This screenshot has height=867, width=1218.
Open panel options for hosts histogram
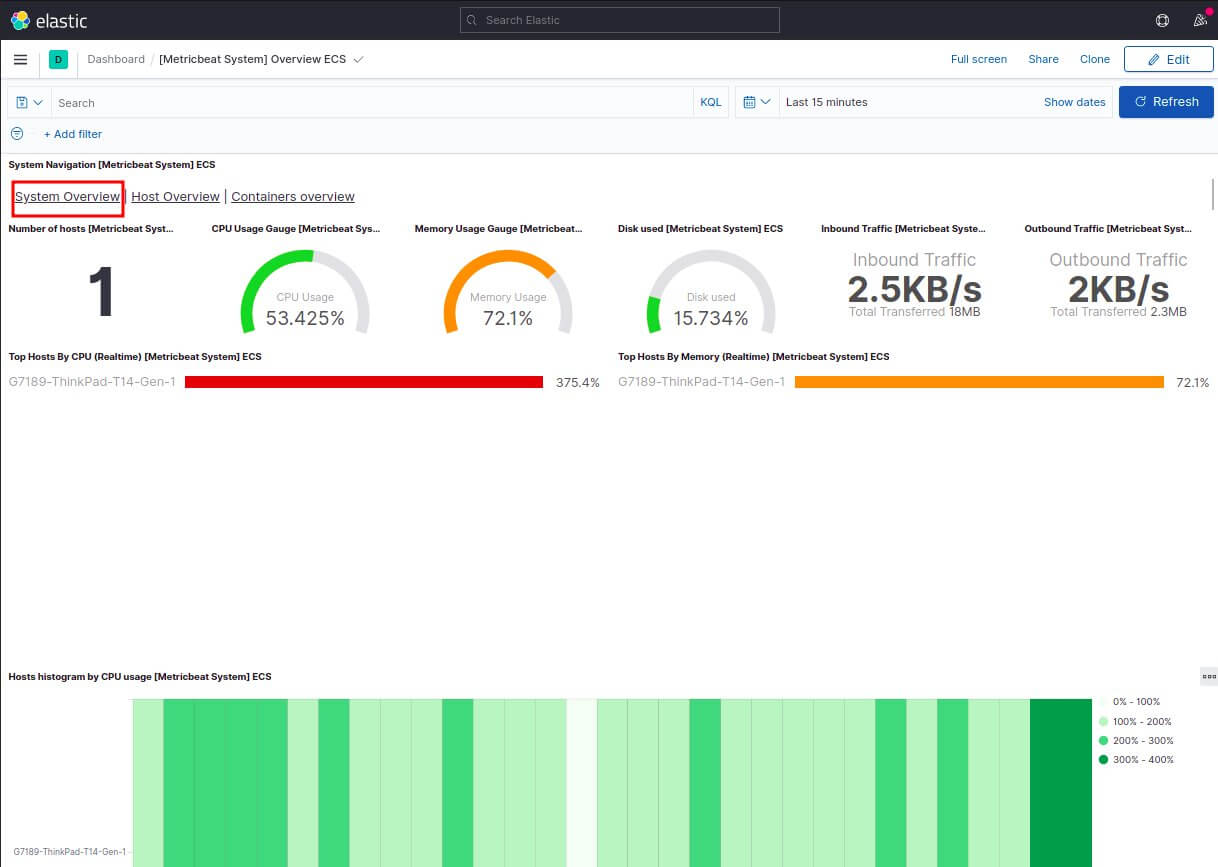(x=1208, y=677)
